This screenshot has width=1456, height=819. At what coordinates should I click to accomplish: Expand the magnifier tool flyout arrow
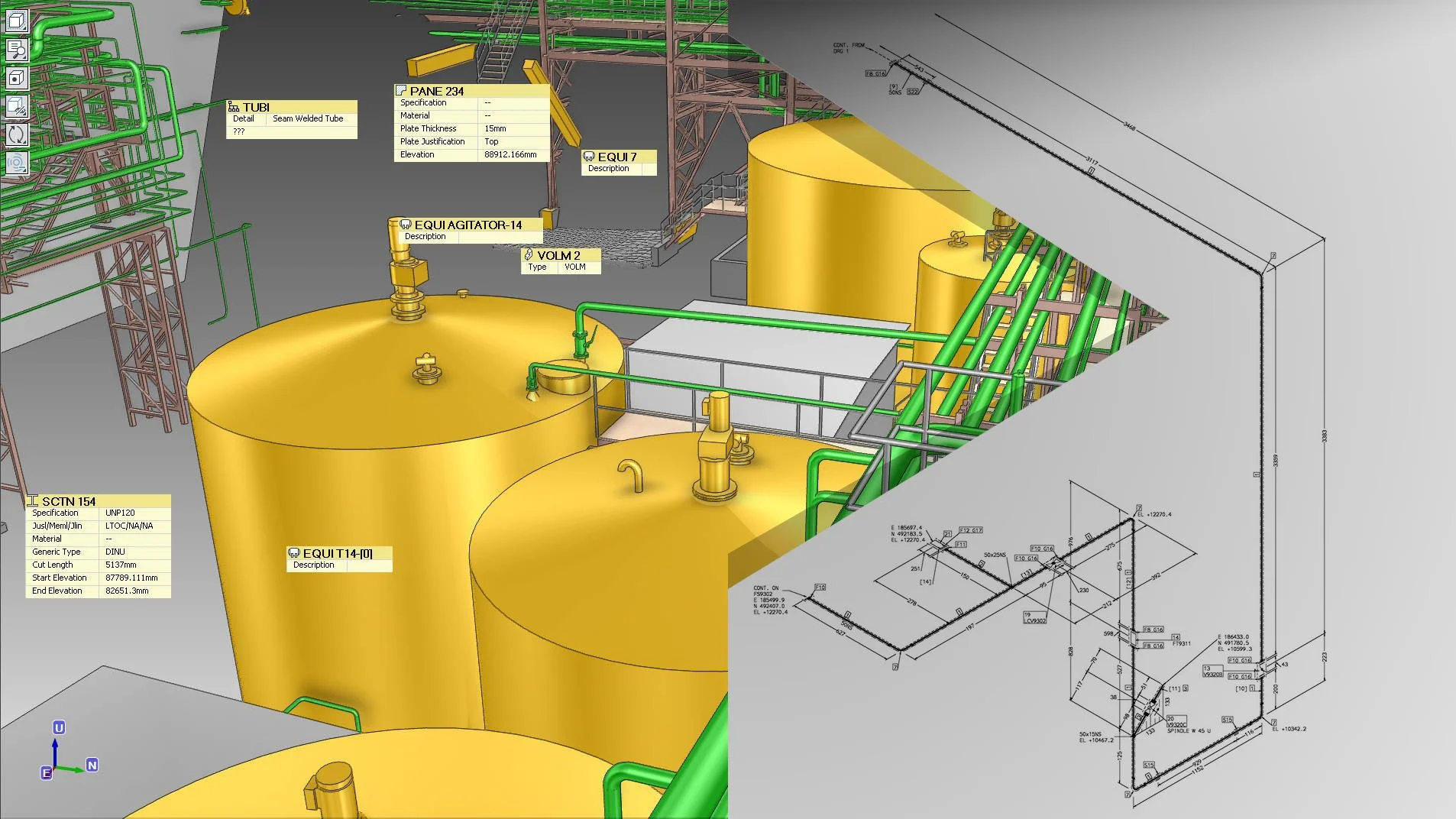click(x=25, y=58)
